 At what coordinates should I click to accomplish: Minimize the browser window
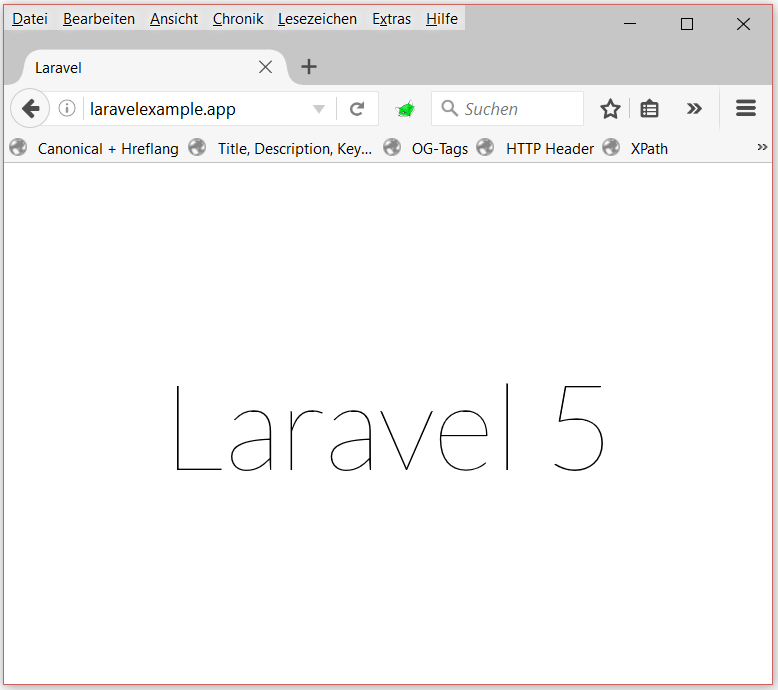[x=630, y=23]
